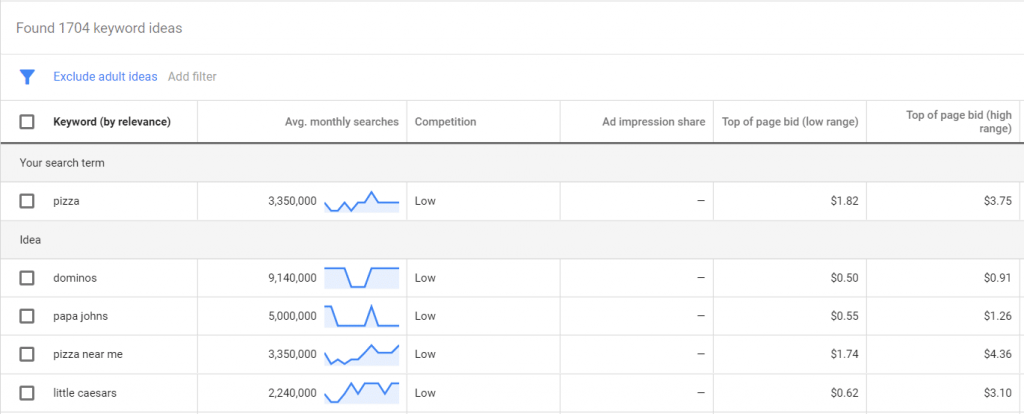Sort by Ad impression share column
Screen dimensions: 1024x414
tap(654, 122)
